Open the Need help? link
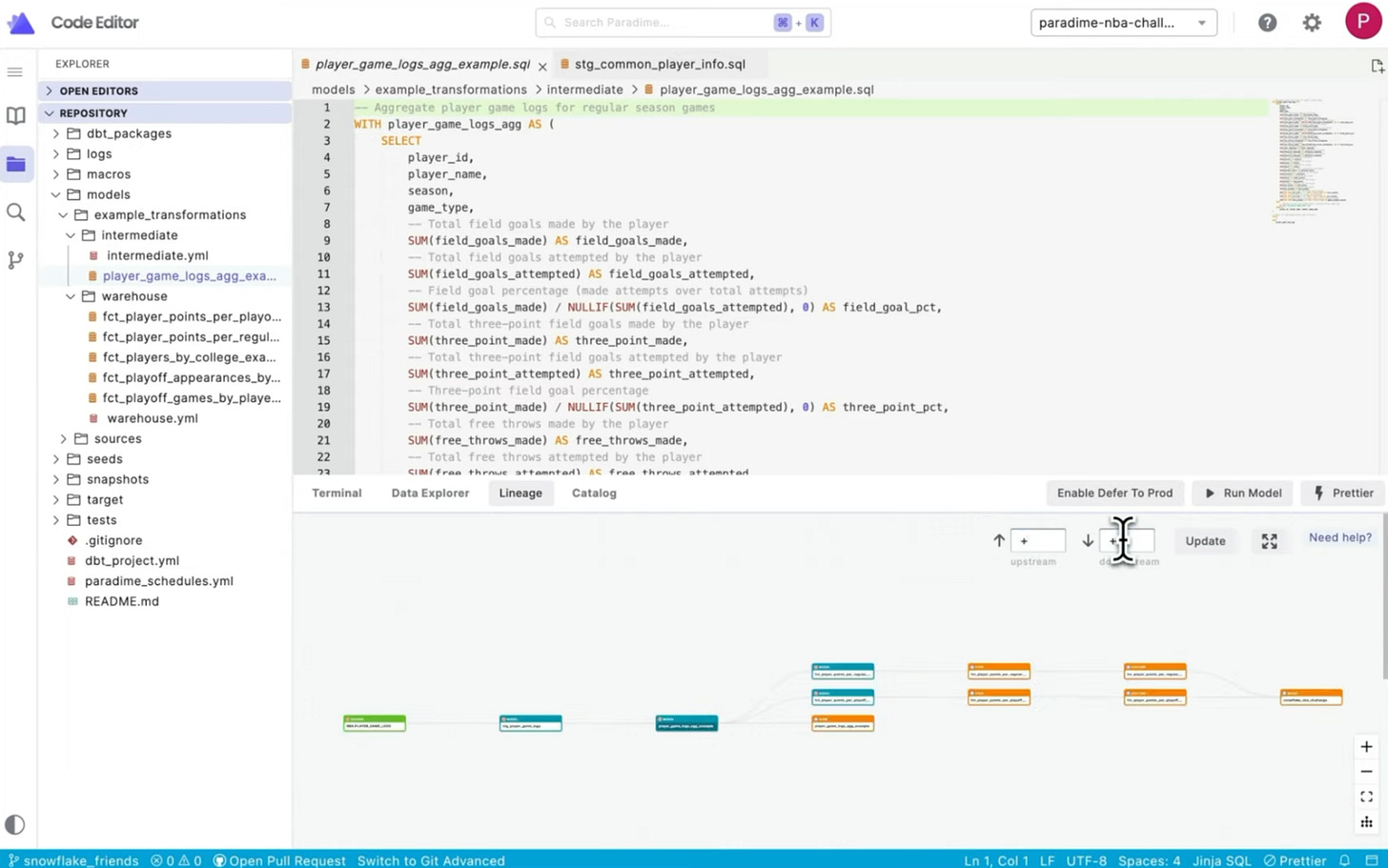 click(x=1339, y=537)
